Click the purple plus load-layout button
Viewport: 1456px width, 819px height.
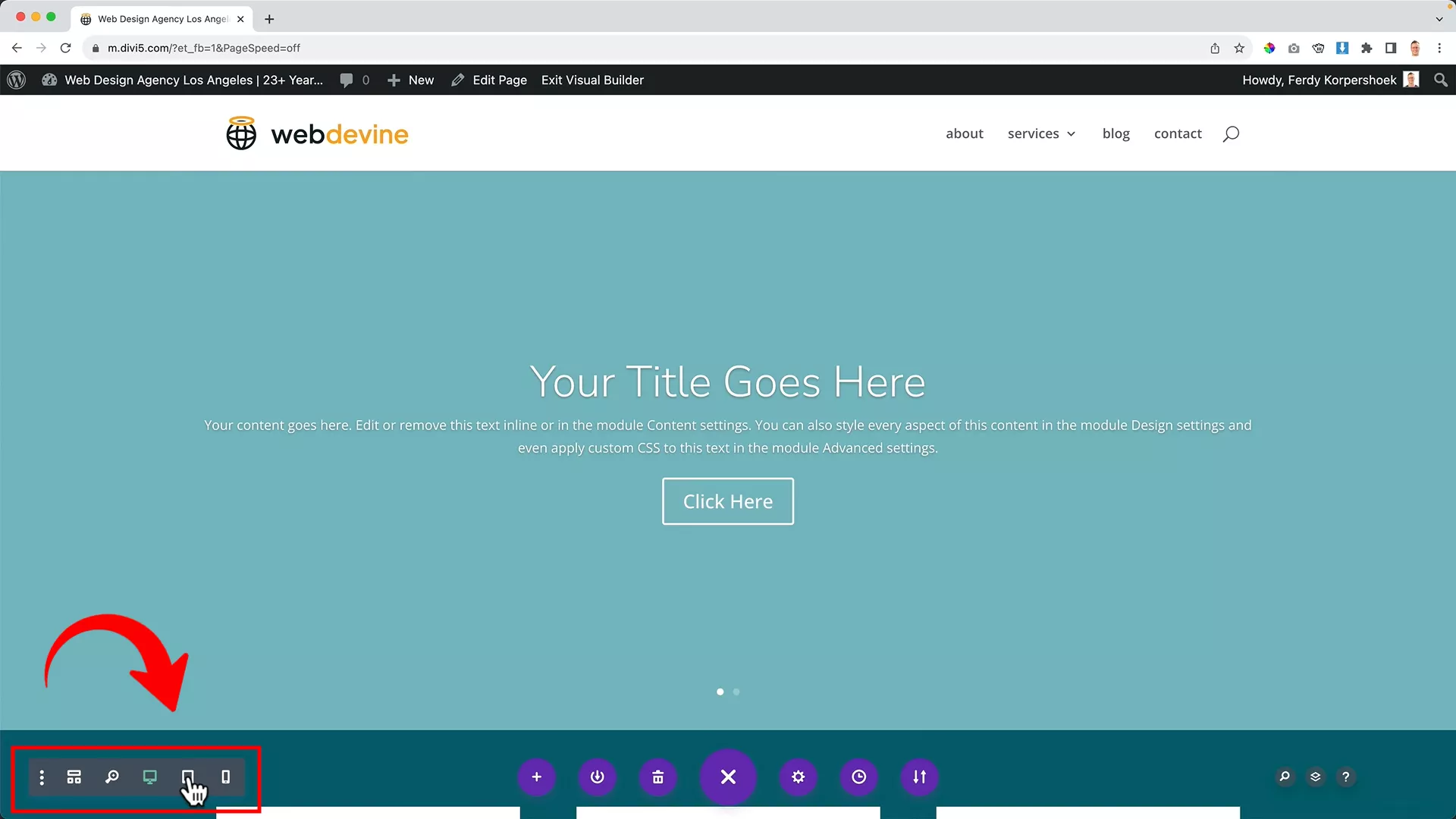[536, 777]
